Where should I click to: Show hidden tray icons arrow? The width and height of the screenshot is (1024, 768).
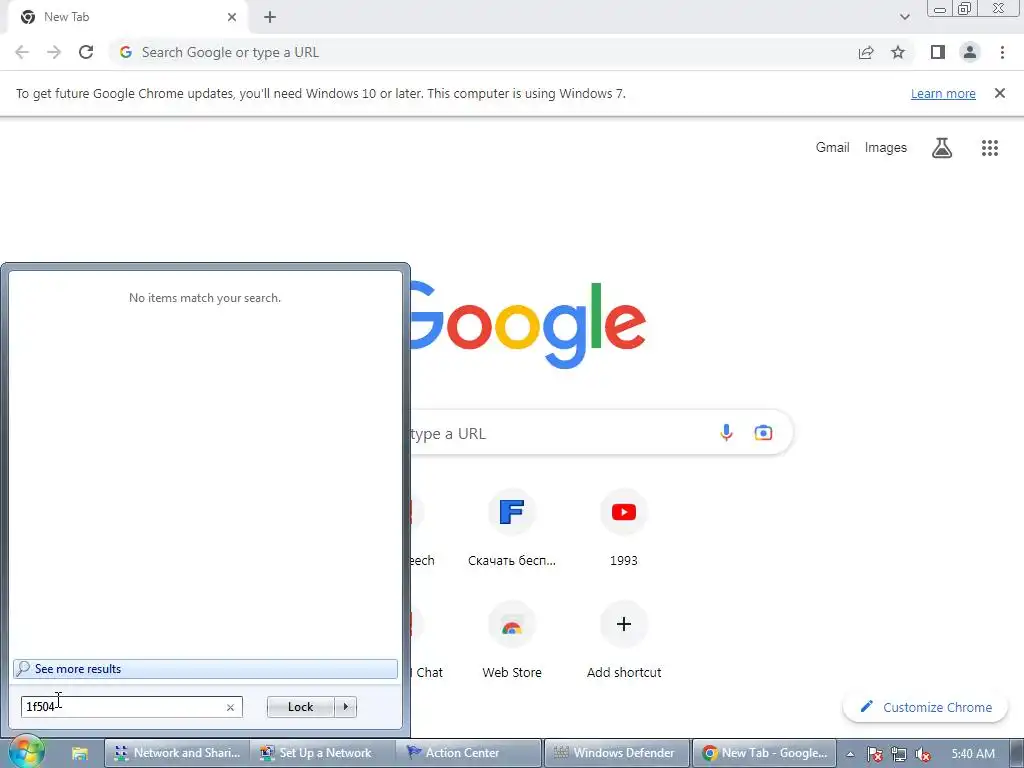[850, 754]
